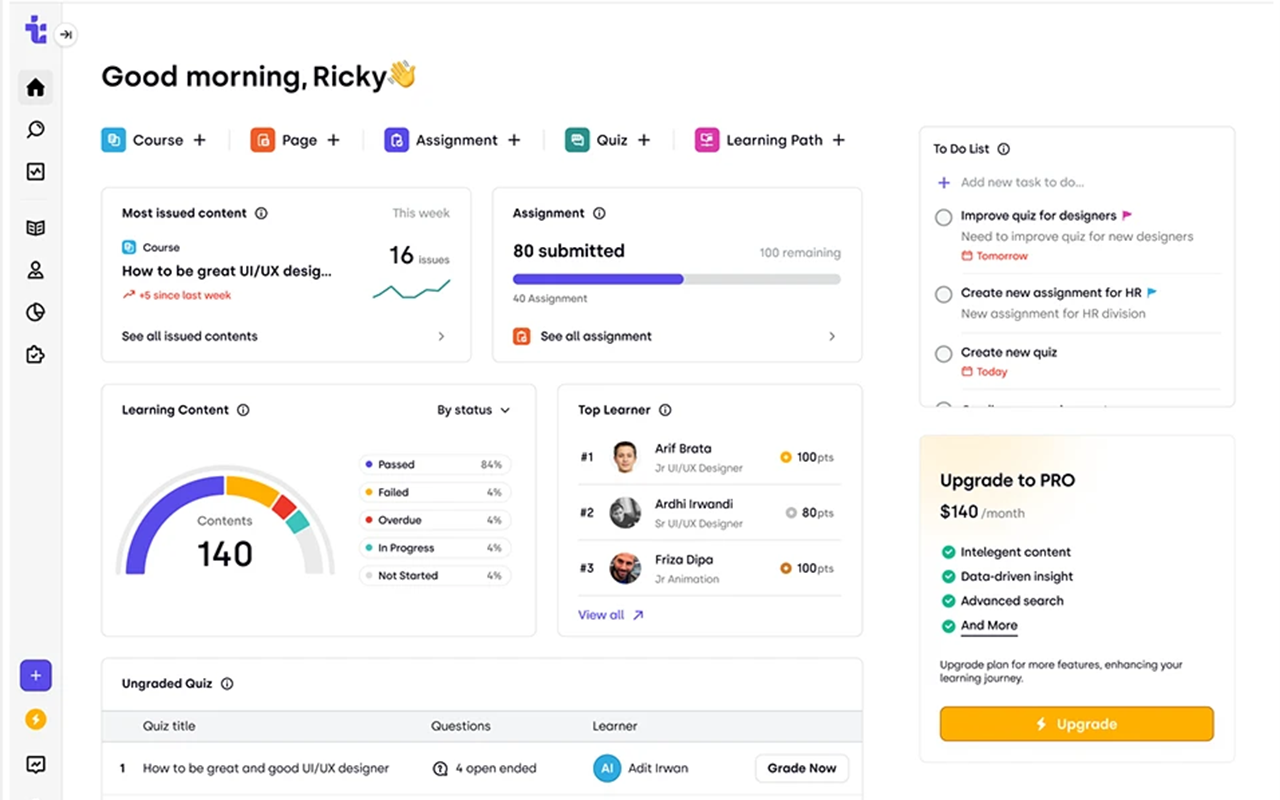Expand See all assignment chevron
This screenshot has width=1280, height=800.
click(x=832, y=337)
